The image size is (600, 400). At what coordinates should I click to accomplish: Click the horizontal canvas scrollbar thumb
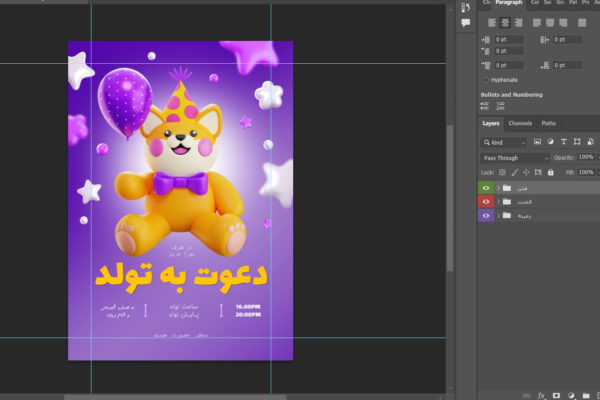(175, 398)
